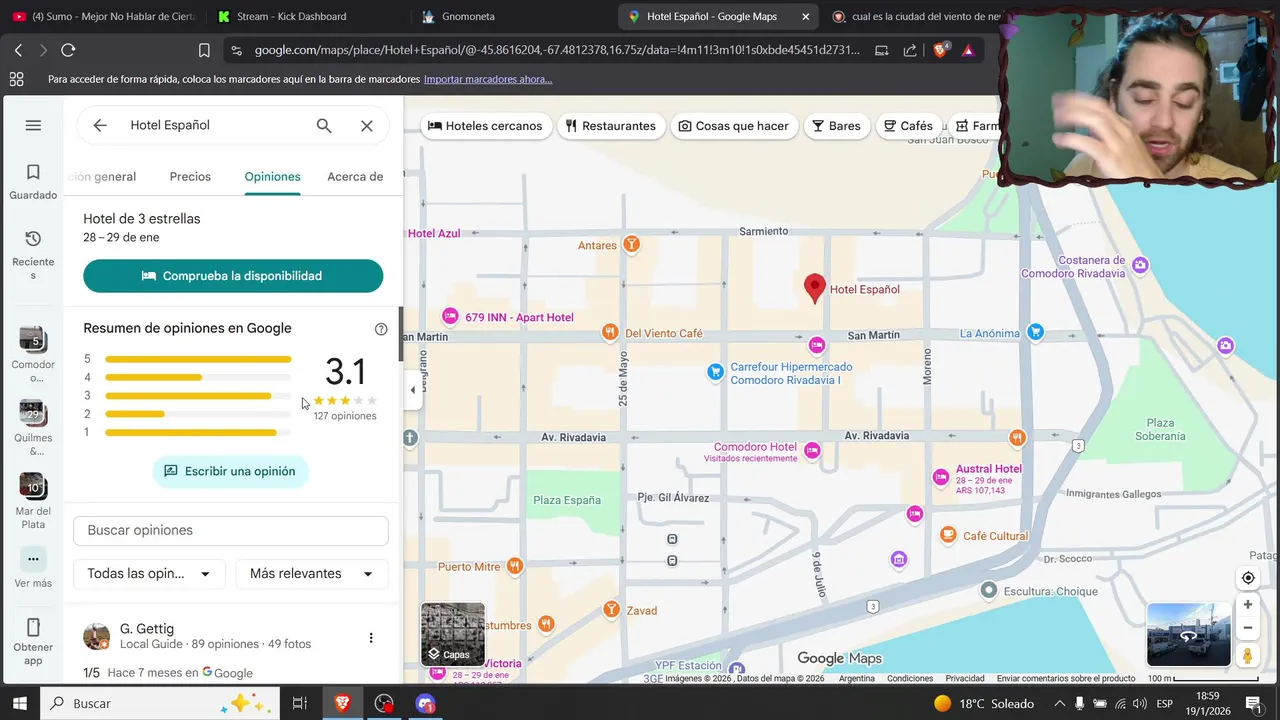Reload the page in the browser
Viewport: 1280px width, 720px height.
(68, 50)
